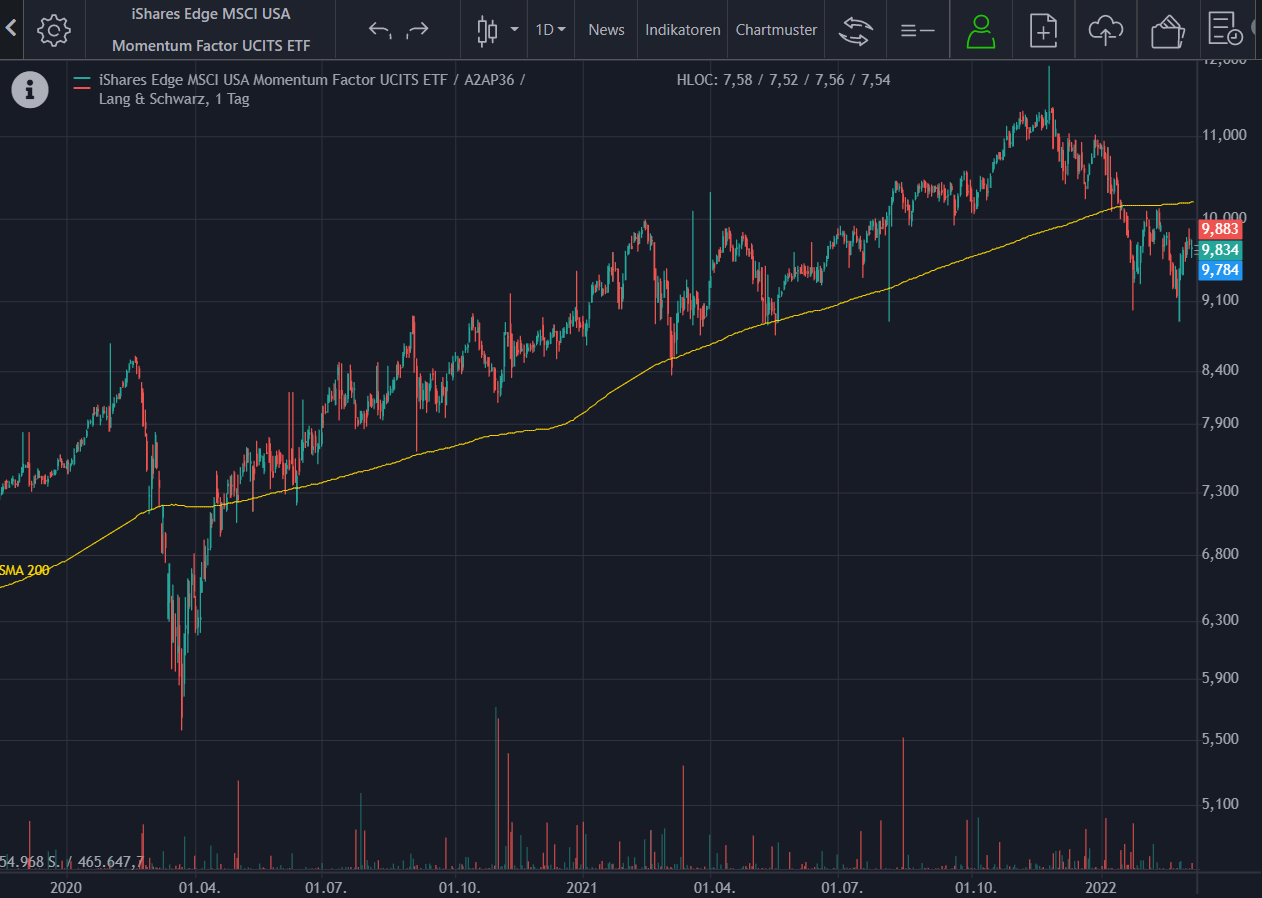
Task: Select candlestick chart type icon
Action: click(487, 30)
